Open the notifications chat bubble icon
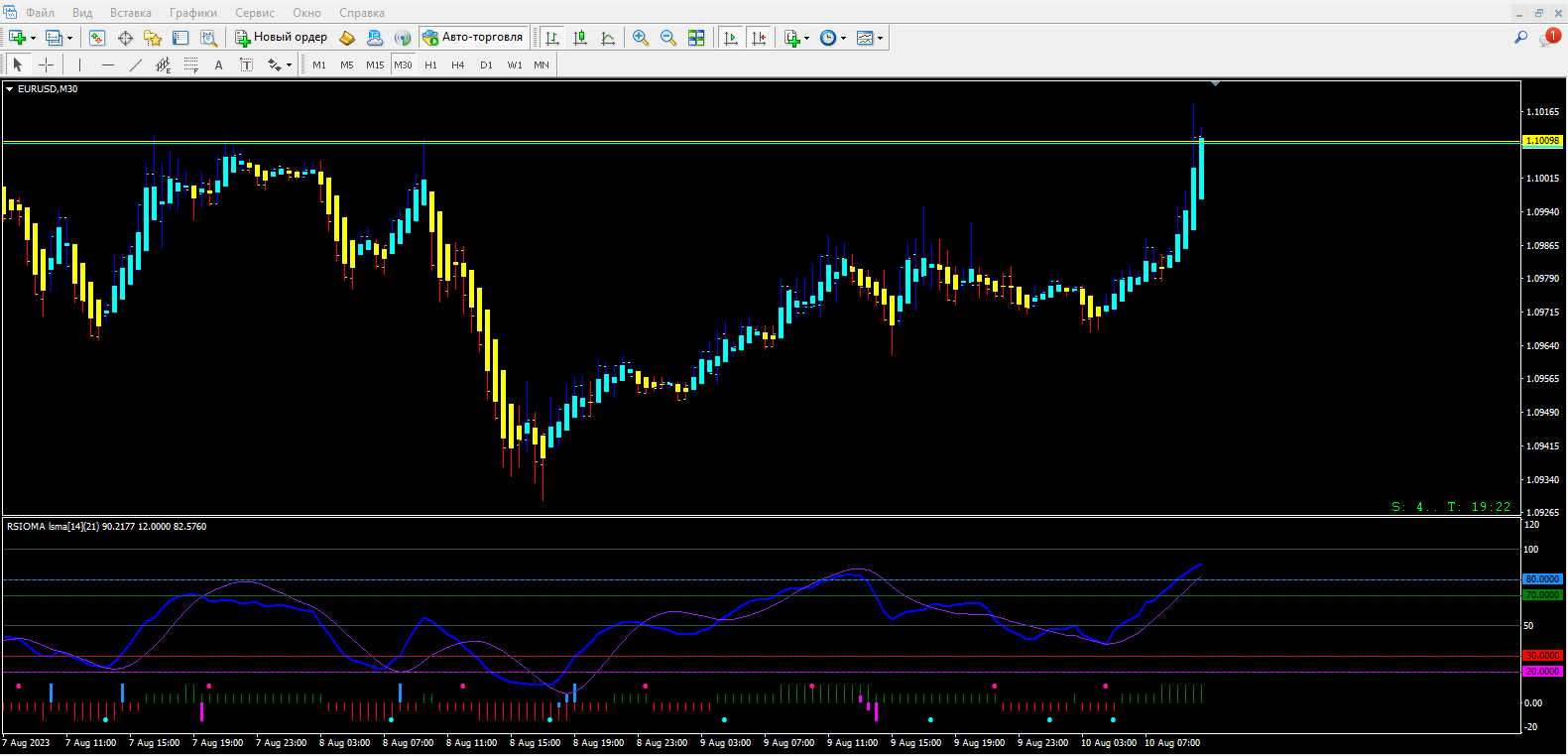Viewport: 1568px width, 756px height. coord(1549,38)
